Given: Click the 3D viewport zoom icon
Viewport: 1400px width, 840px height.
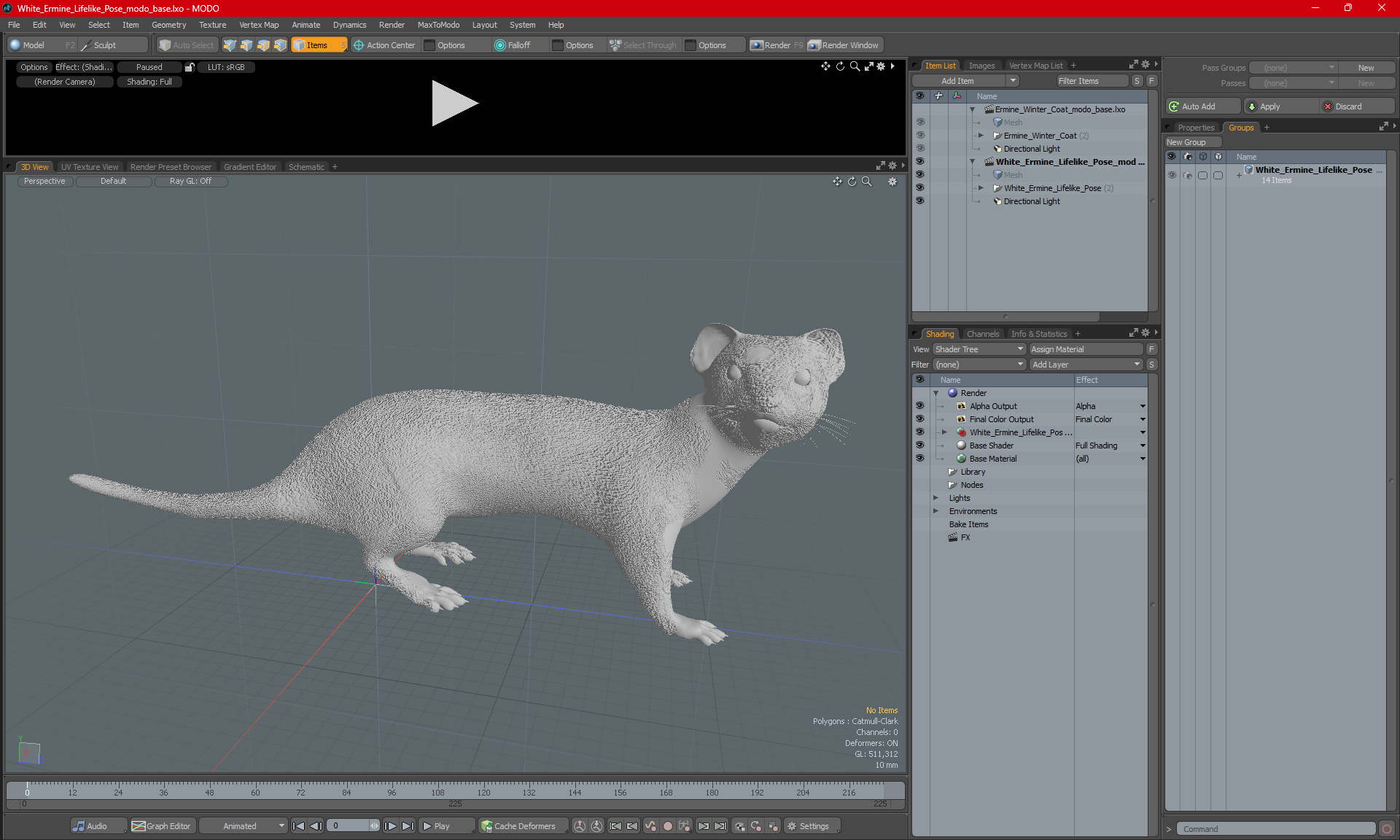Looking at the screenshot, I should [866, 182].
